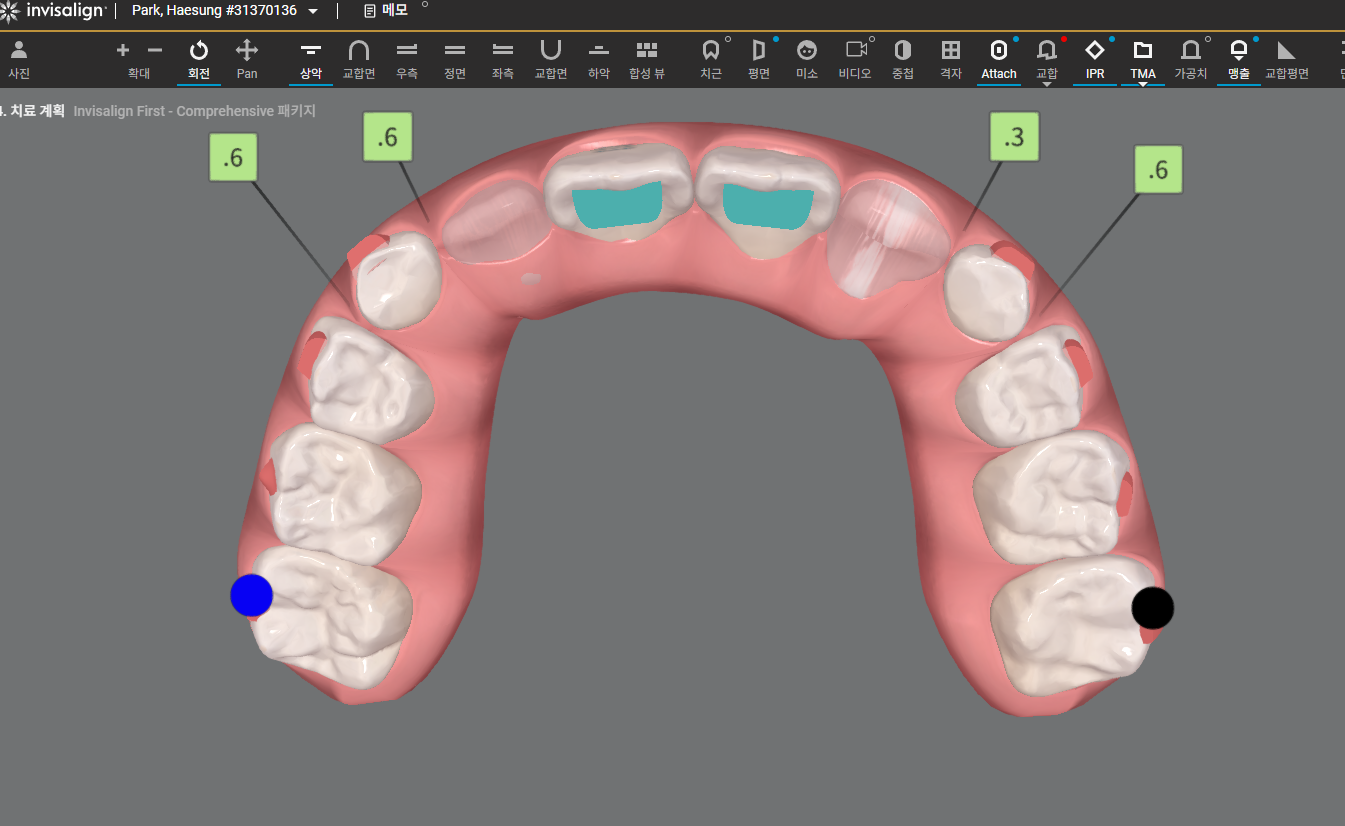Screen dimensions: 1345x826
Task: Show the 하악 lower arch view
Action: pyautogui.click(x=599, y=59)
